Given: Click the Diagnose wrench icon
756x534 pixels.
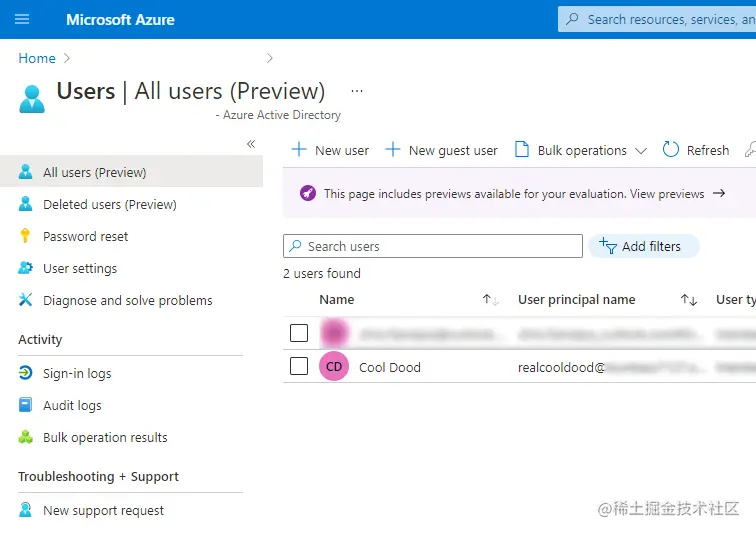Looking at the screenshot, I should [x=25, y=300].
